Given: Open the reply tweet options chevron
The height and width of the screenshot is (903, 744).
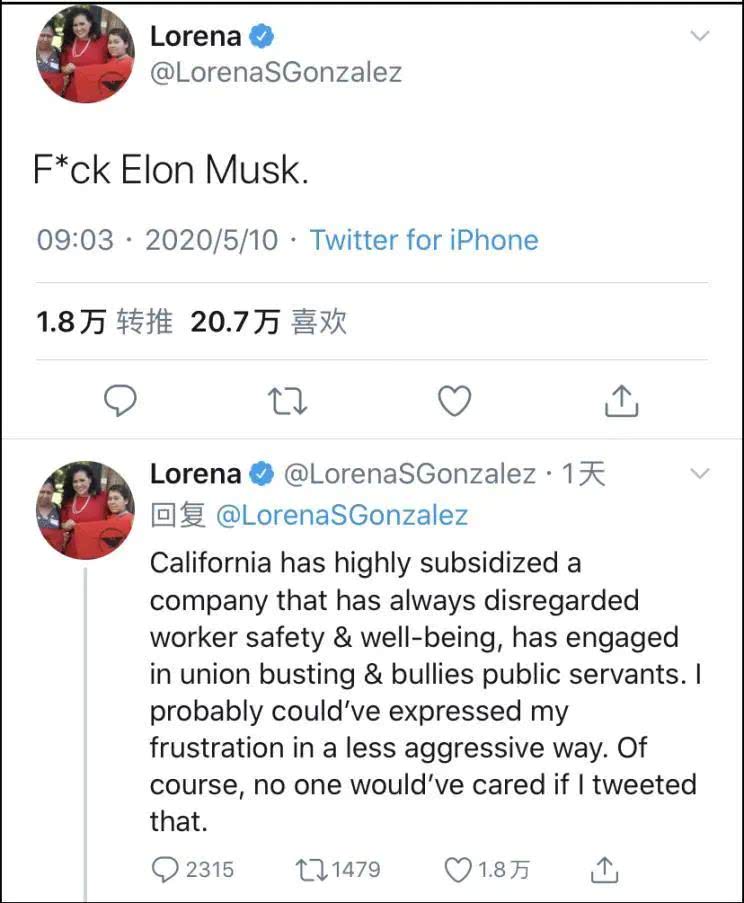Looking at the screenshot, I should coord(700,473).
